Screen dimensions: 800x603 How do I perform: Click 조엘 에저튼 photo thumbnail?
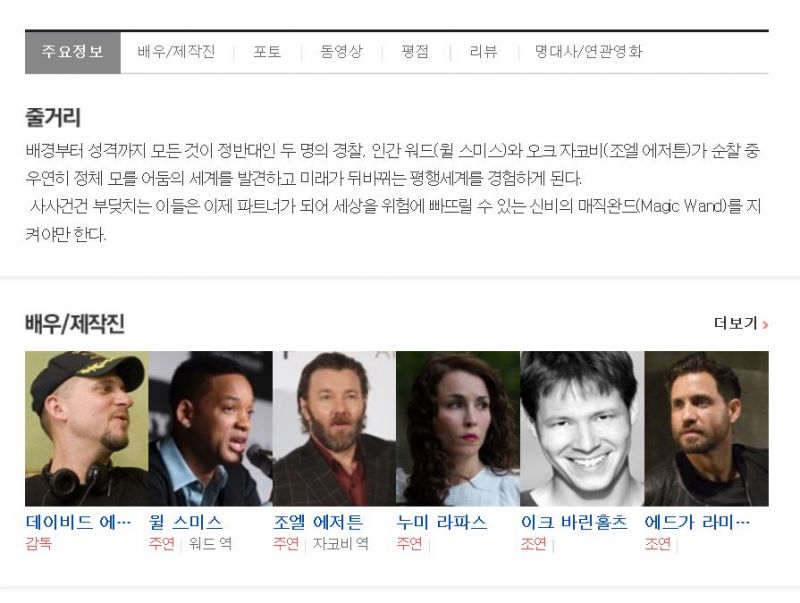tap(334, 429)
